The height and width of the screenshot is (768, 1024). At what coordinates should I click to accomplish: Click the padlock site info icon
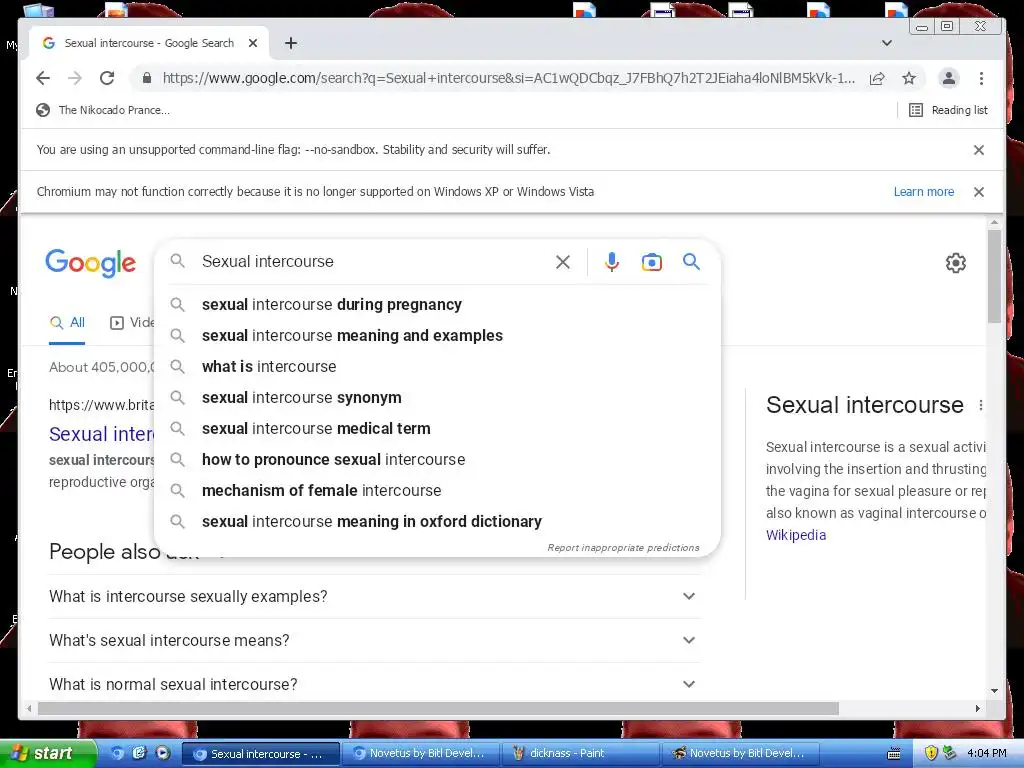(x=147, y=78)
